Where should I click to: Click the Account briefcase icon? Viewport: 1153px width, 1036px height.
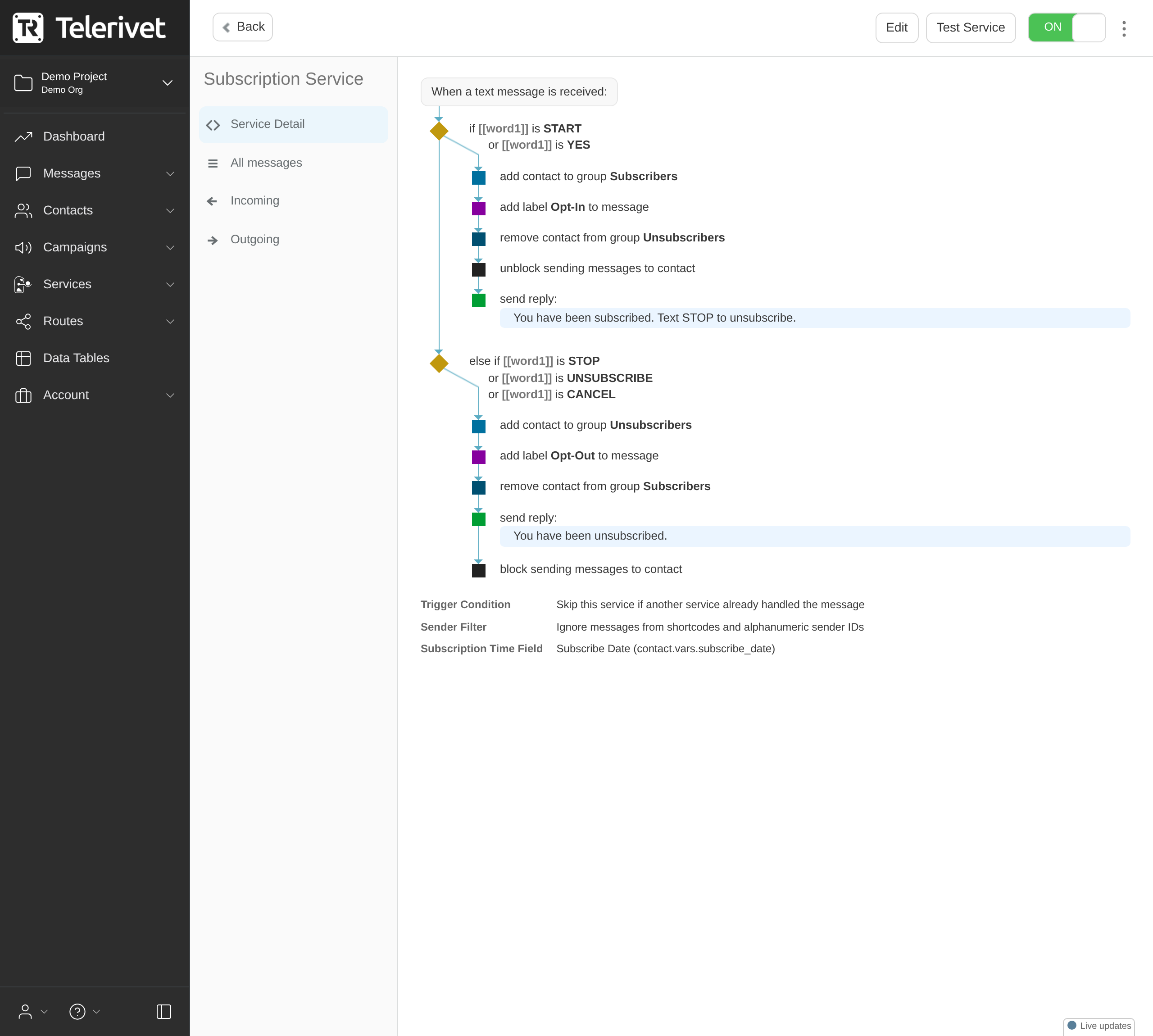click(x=23, y=395)
